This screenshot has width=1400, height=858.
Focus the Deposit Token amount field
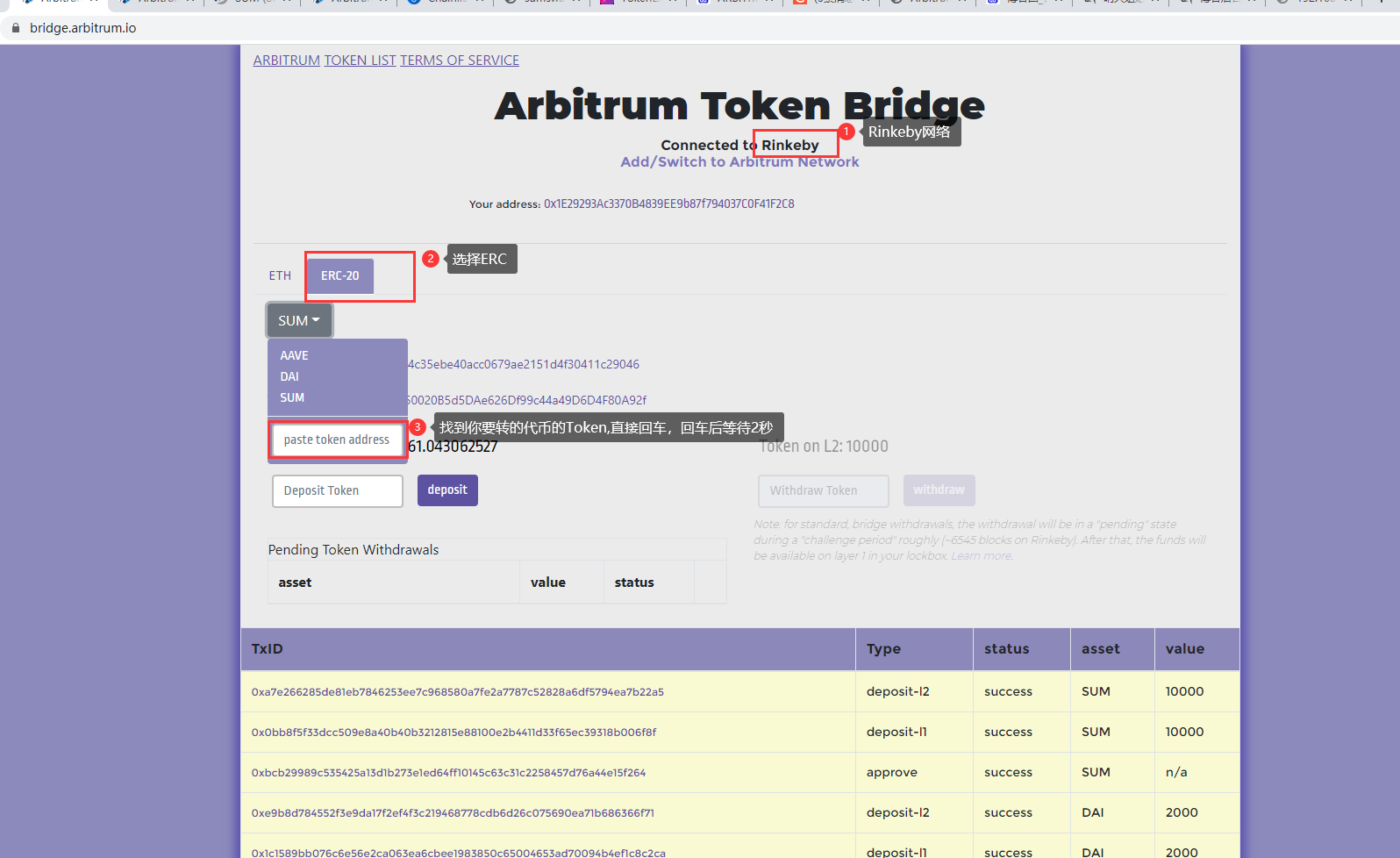click(338, 491)
